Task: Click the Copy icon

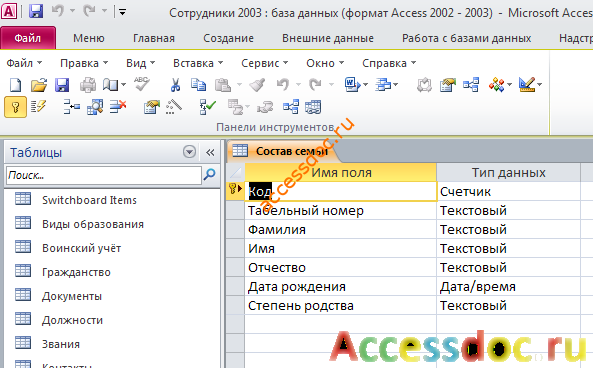Action: click(198, 85)
